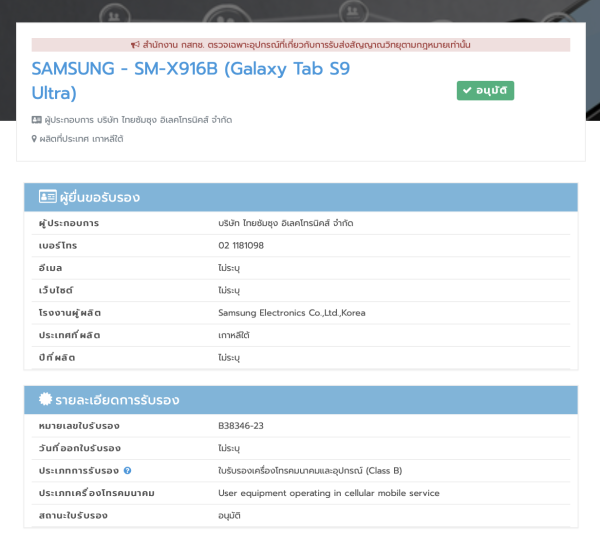This screenshot has width=600, height=535.
Task: Click User equipment operating in cellular mobile service
Action: pyautogui.click(x=328, y=493)
